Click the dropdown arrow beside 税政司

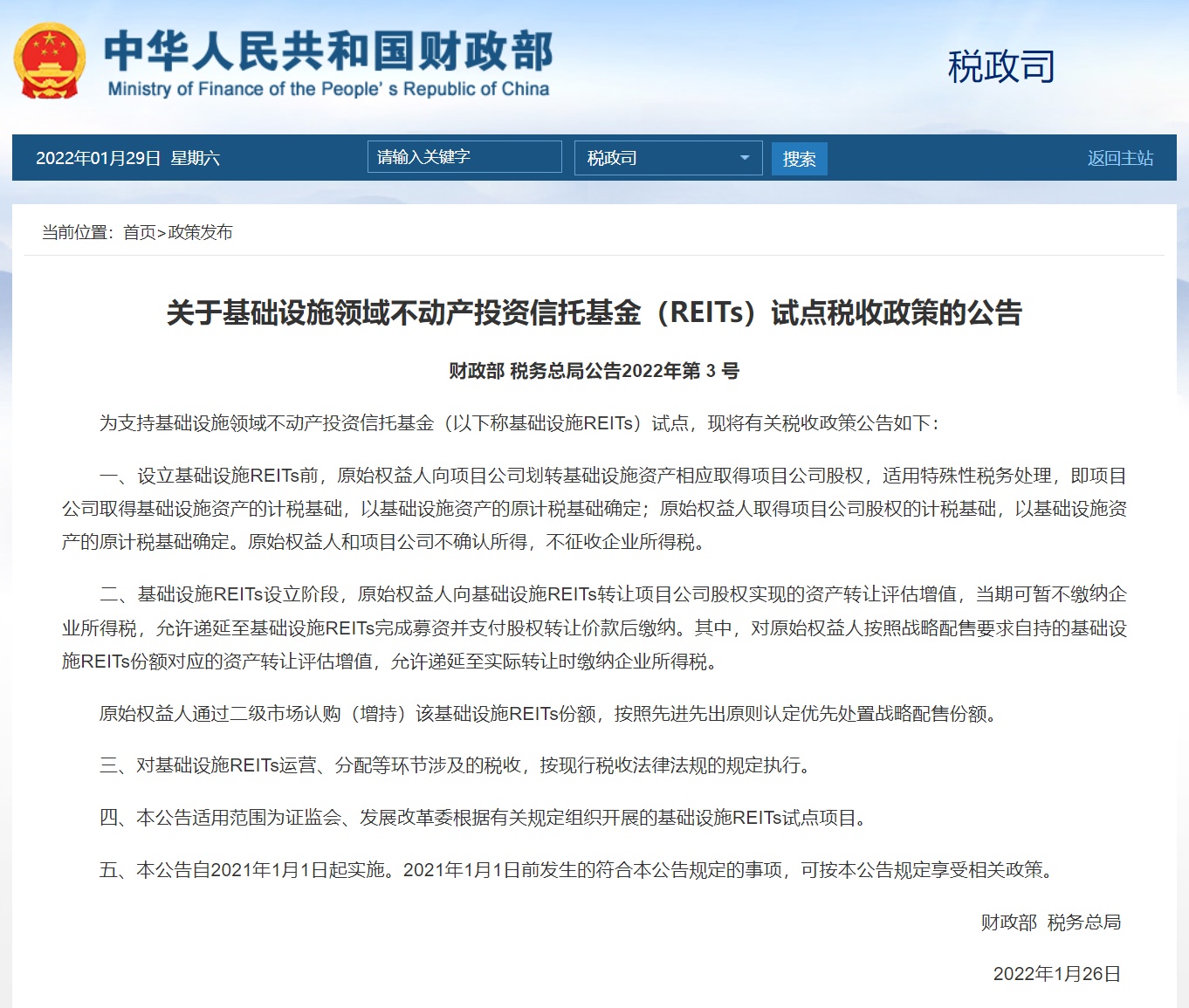[x=745, y=158]
